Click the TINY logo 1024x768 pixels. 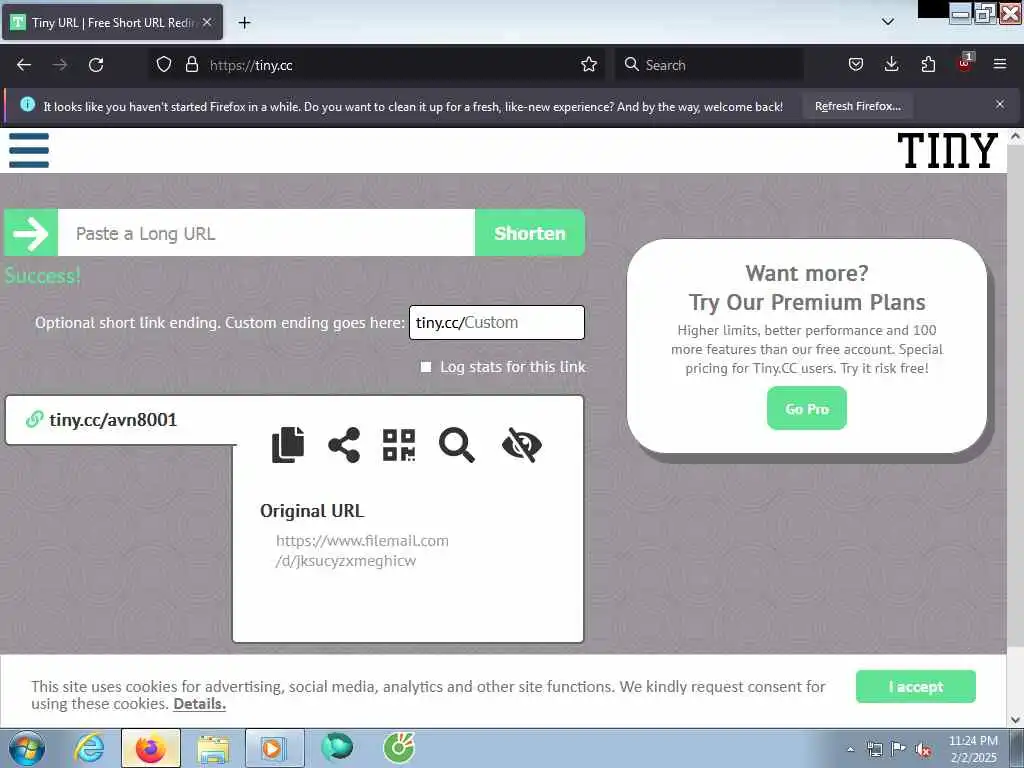click(x=947, y=150)
